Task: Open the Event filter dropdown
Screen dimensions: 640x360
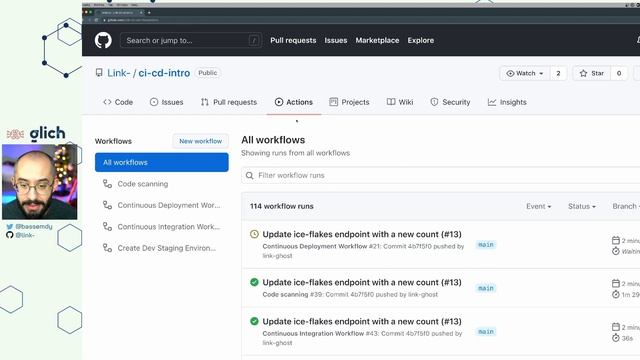Action: coord(538,207)
